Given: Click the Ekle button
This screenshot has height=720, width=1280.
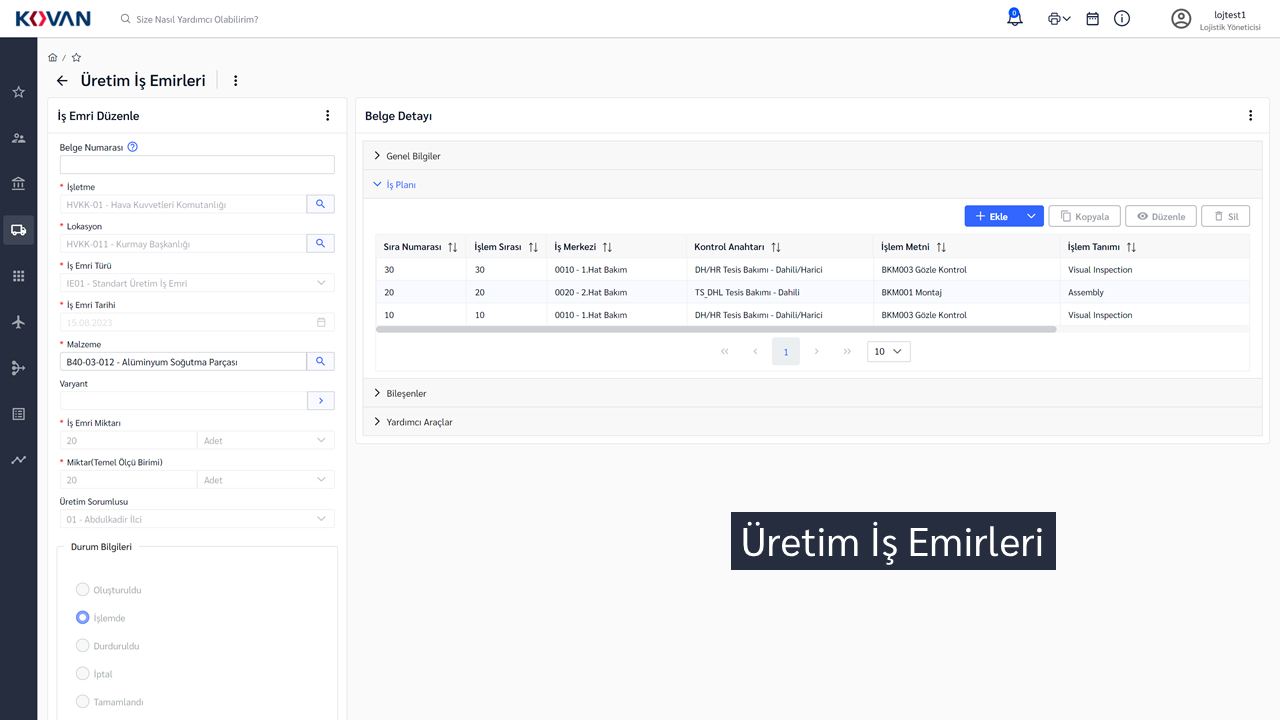Looking at the screenshot, I should (991, 216).
